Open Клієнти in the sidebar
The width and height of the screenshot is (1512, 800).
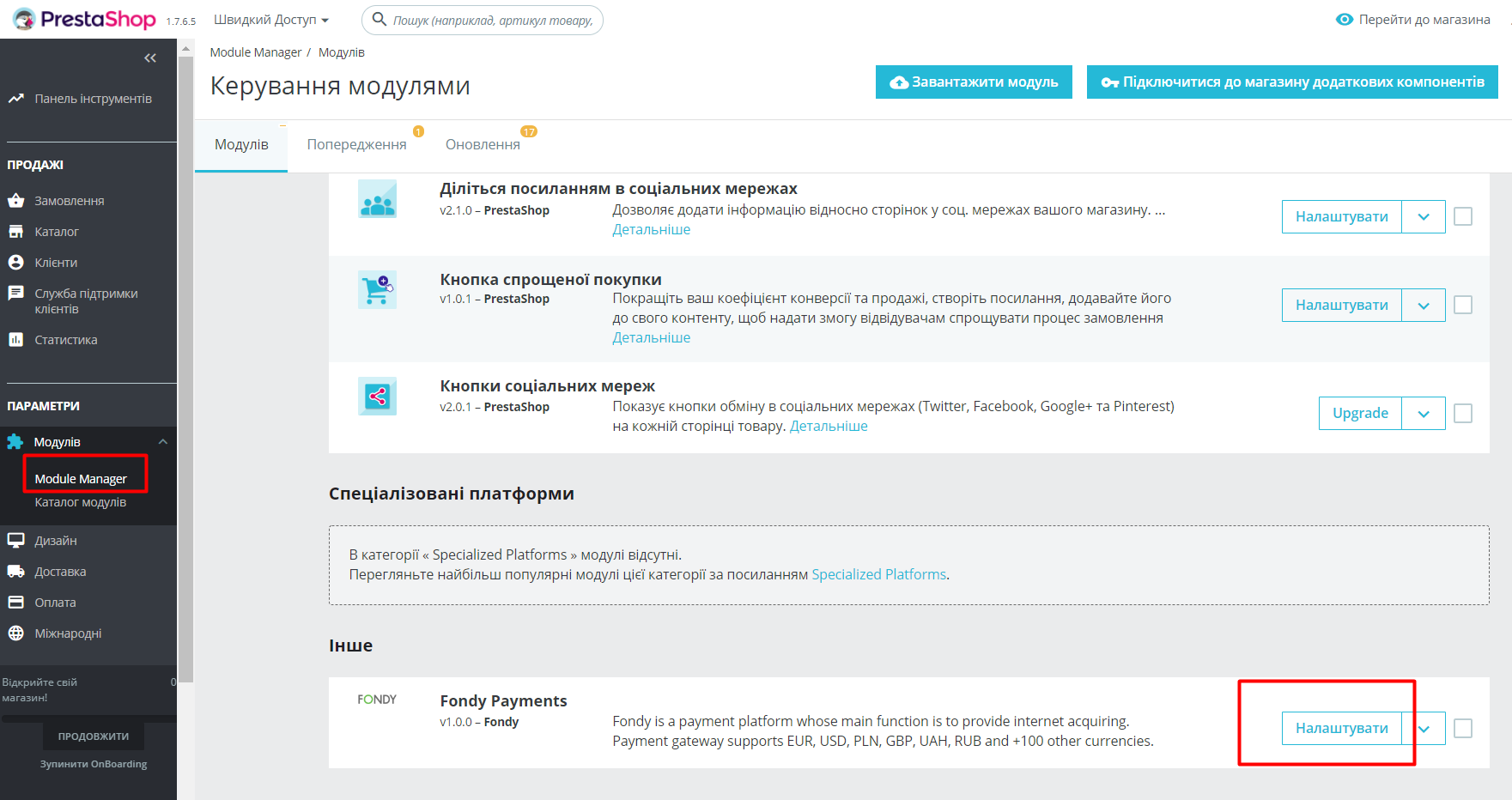(x=56, y=263)
